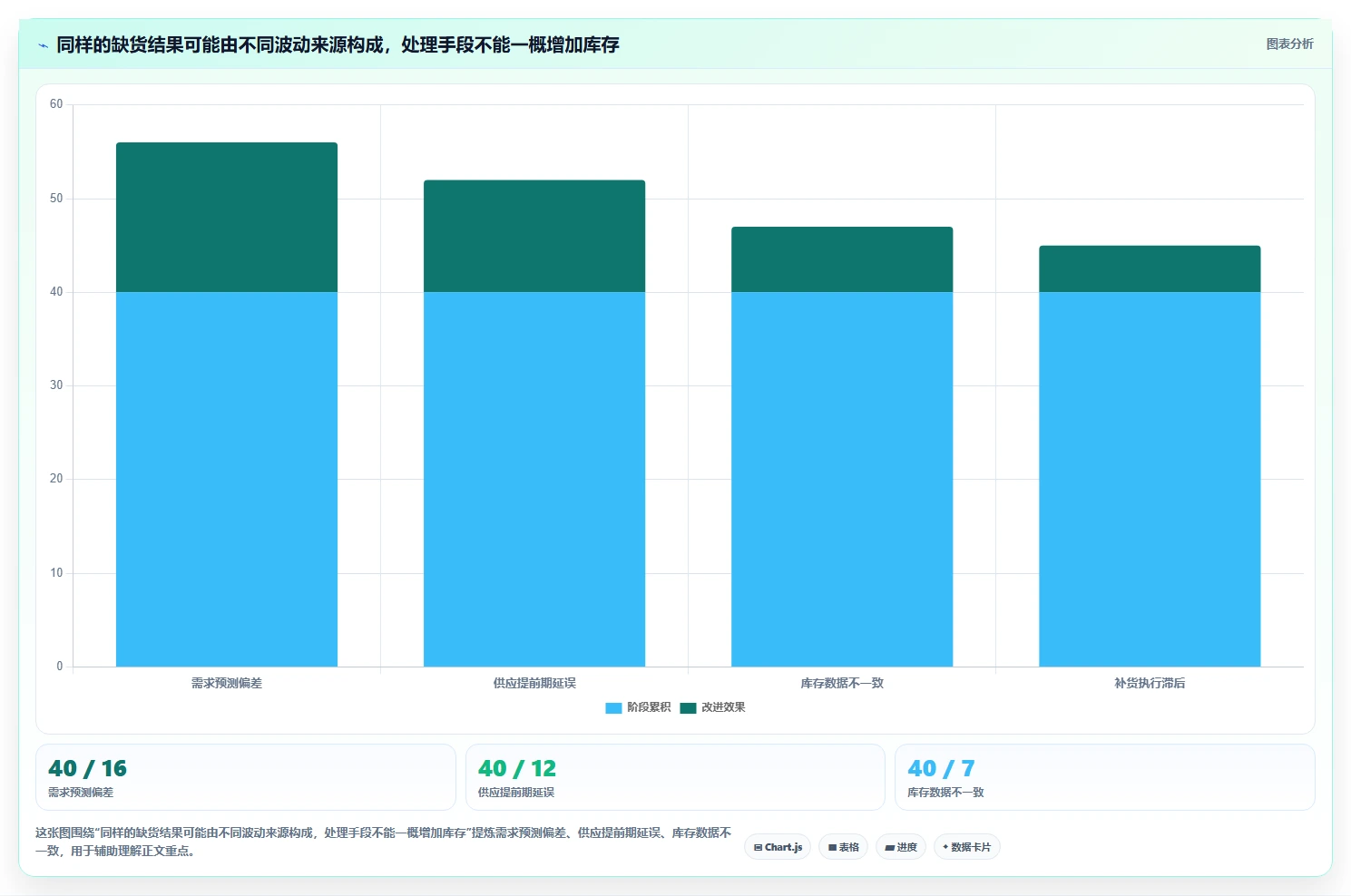Click the 库存数据不一致 x-axis label

842,683
